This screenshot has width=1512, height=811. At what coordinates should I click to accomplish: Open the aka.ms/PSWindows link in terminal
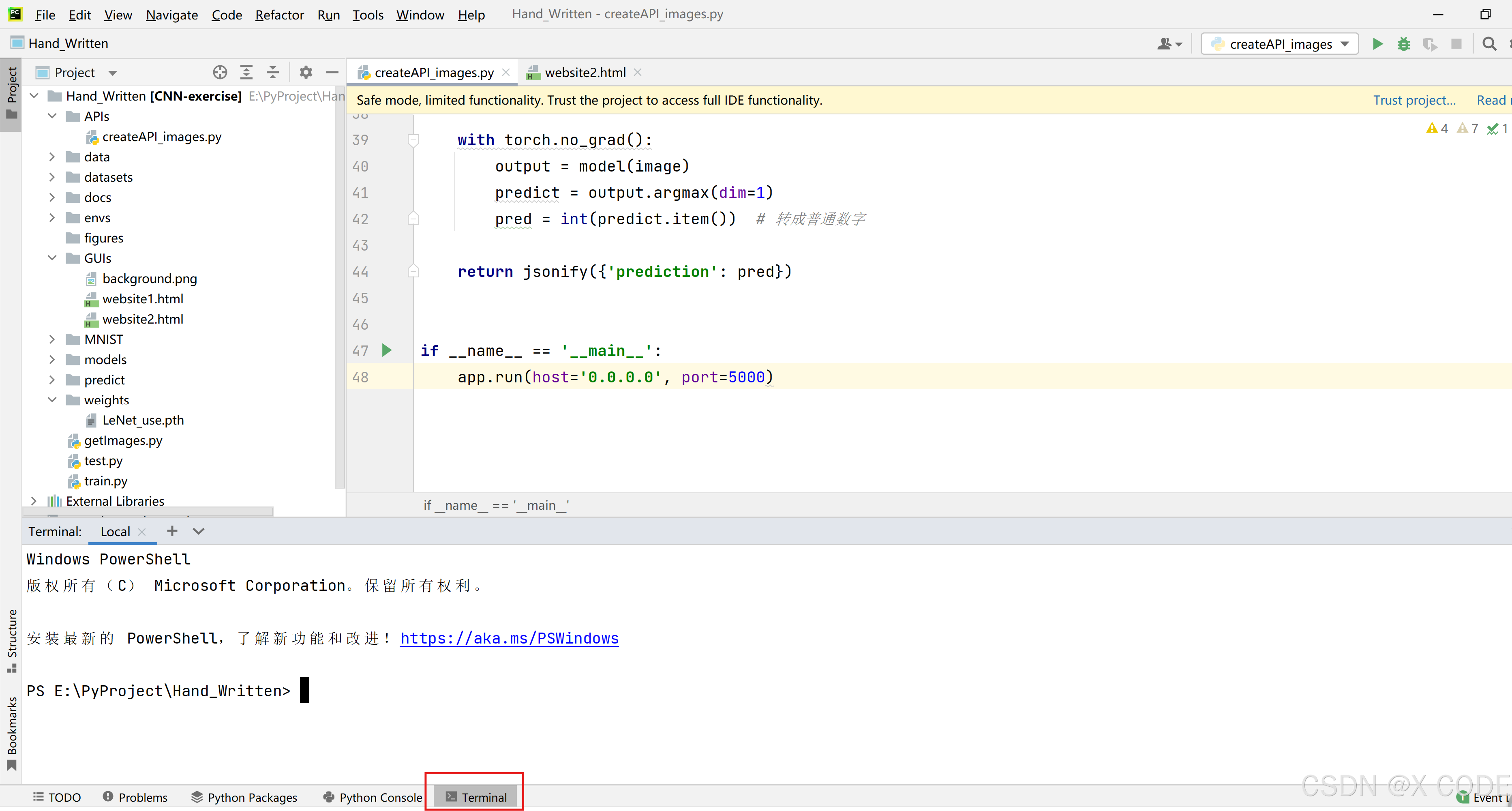509,638
